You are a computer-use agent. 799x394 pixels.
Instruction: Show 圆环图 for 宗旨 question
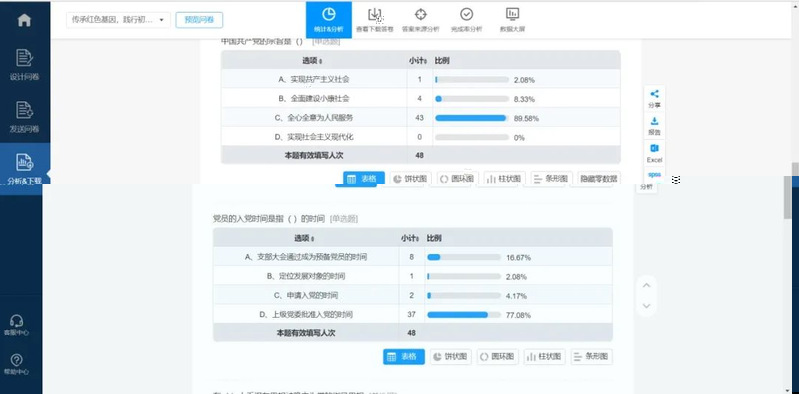[x=457, y=179]
